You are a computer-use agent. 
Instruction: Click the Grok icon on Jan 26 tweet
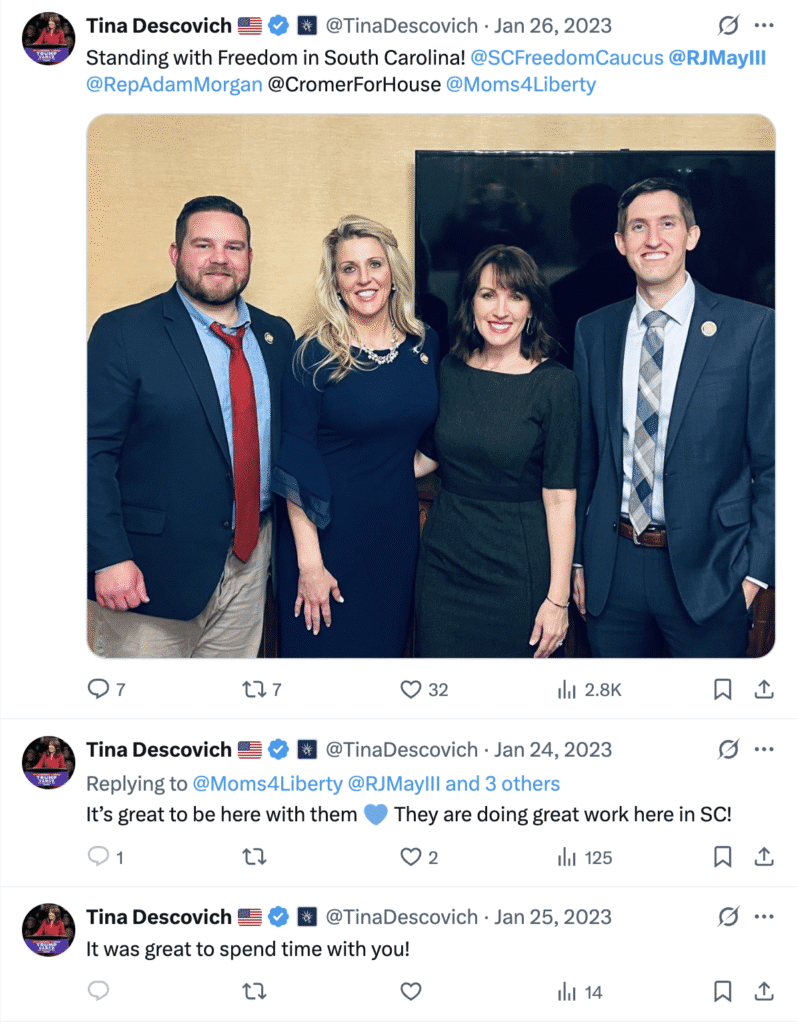pos(728,25)
